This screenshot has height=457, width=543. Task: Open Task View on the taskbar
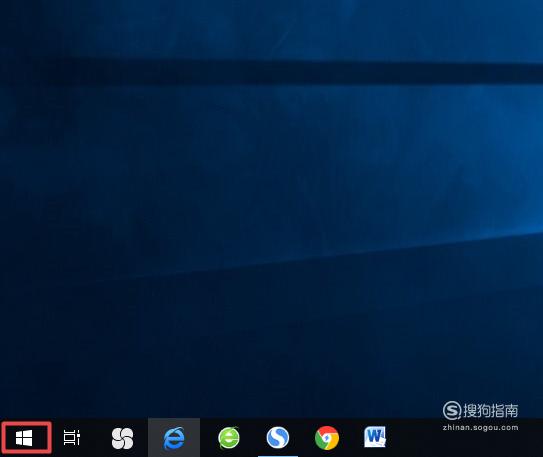coord(72,438)
